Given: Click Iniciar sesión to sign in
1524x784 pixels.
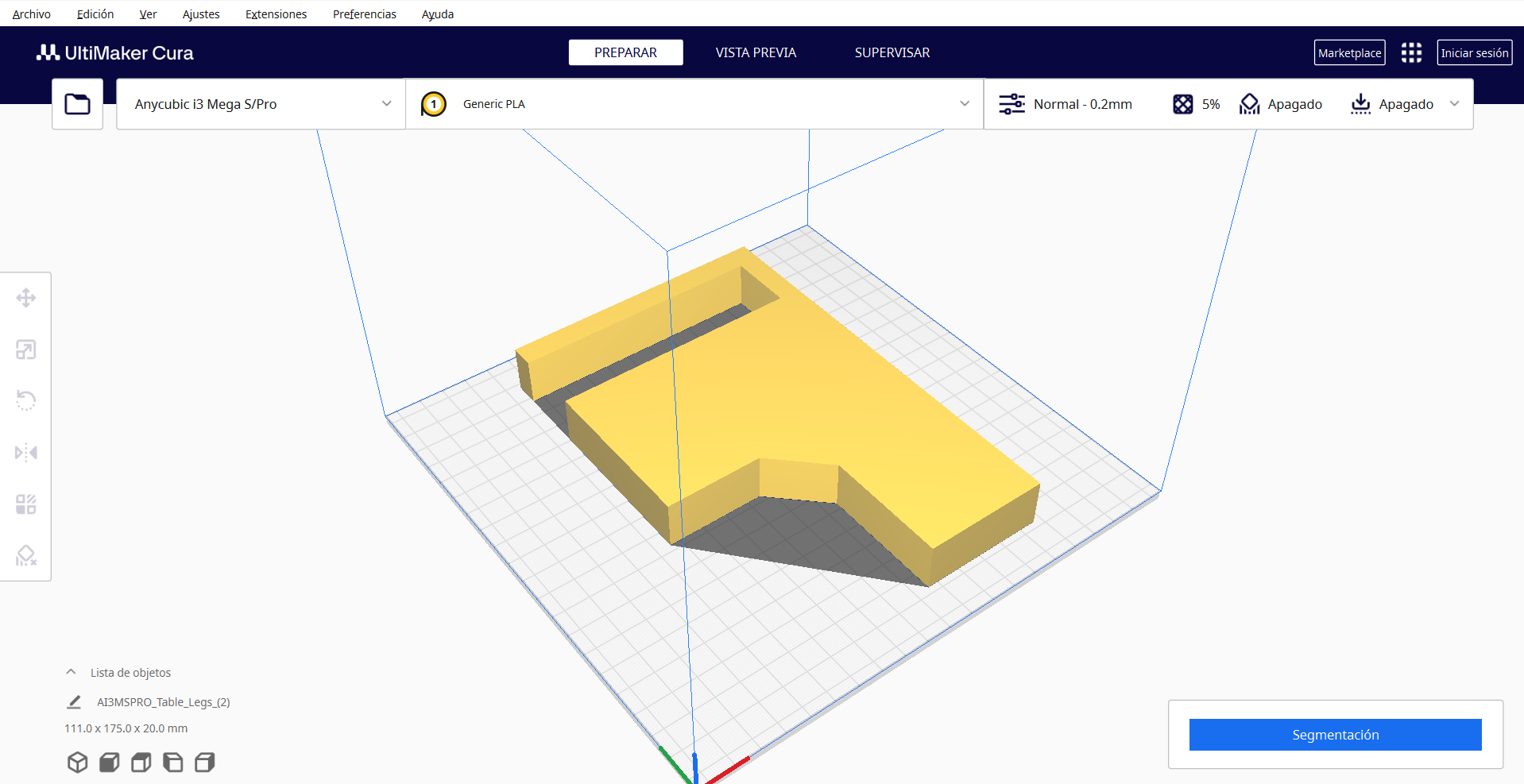Looking at the screenshot, I should pyautogui.click(x=1475, y=52).
